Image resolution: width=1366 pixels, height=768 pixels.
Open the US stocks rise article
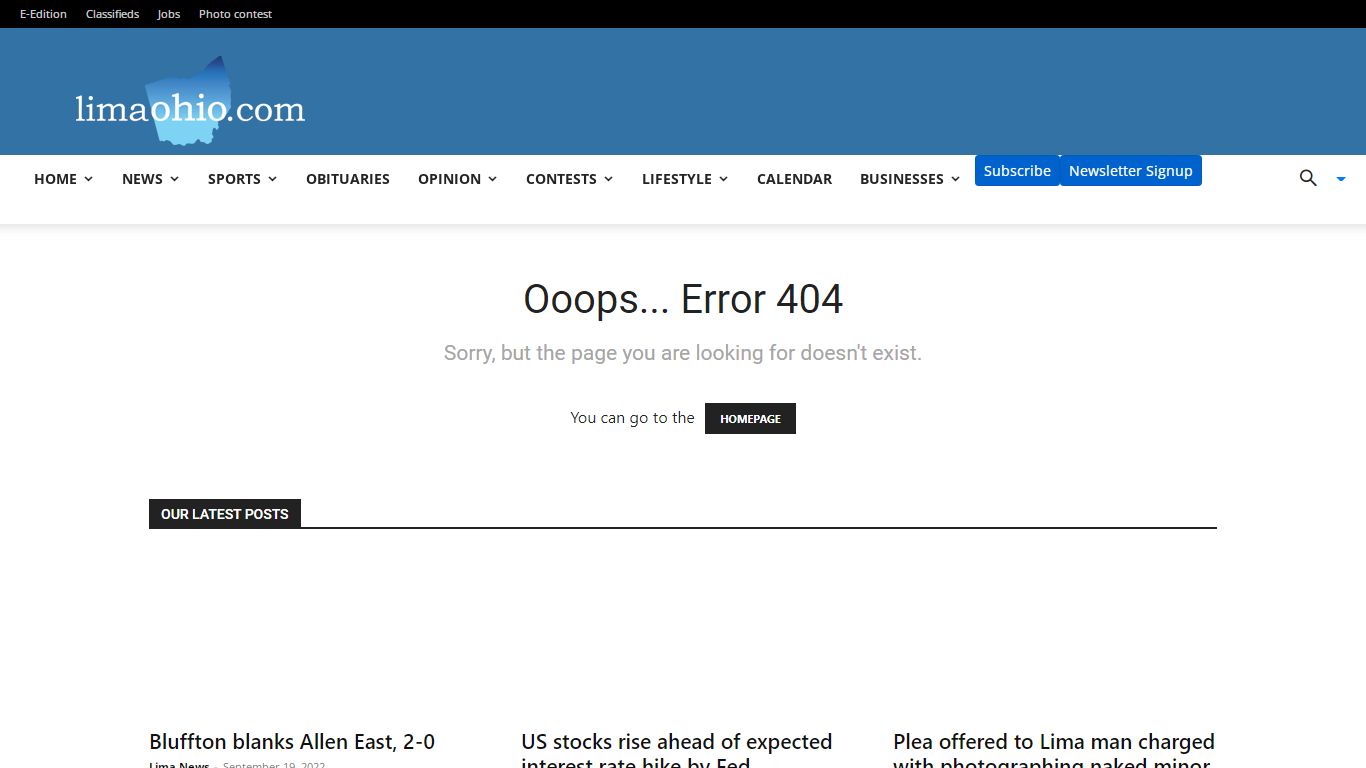pyautogui.click(x=677, y=752)
